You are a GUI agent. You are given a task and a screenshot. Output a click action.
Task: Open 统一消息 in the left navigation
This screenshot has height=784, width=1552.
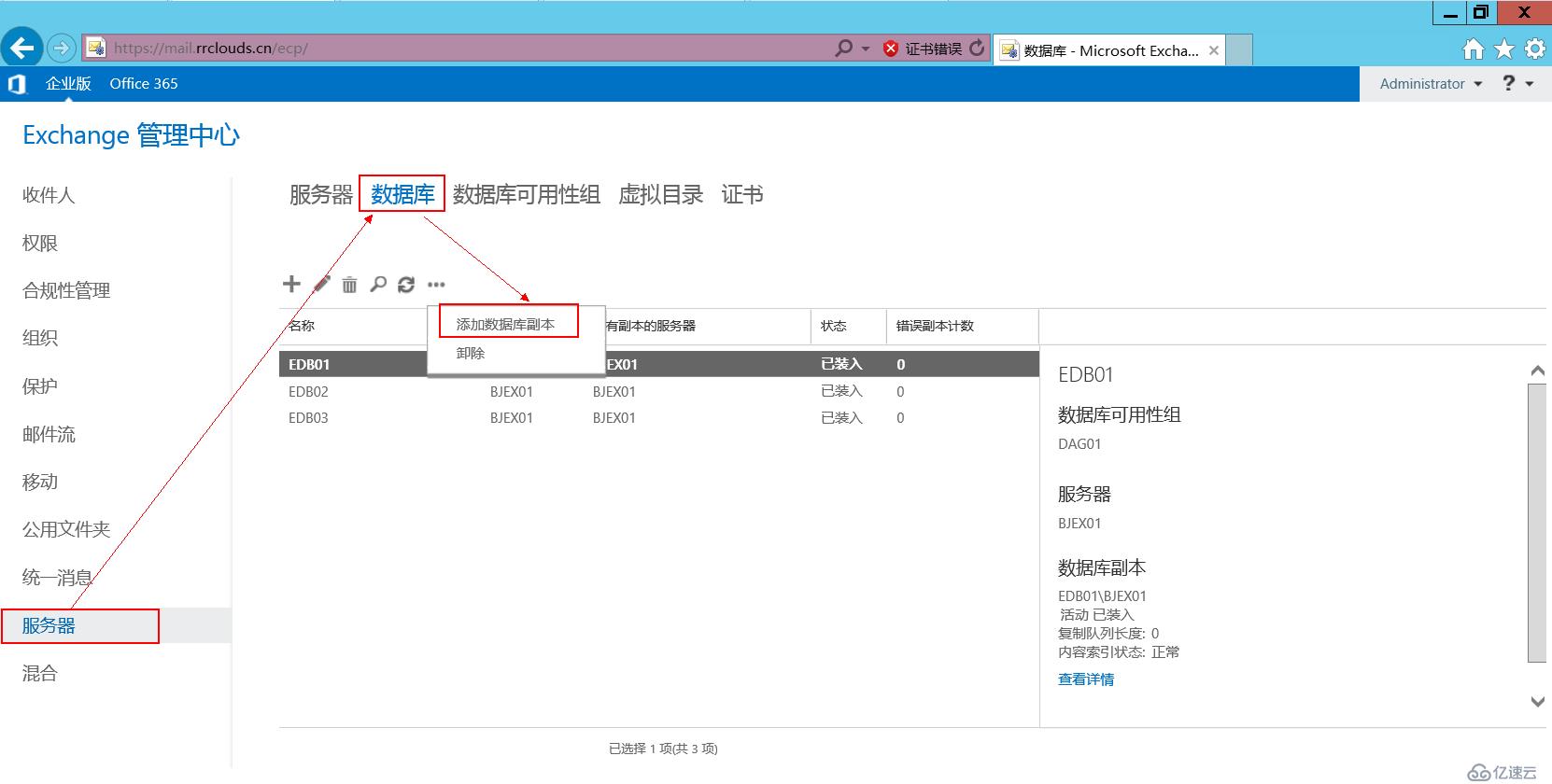coord(57,578)
